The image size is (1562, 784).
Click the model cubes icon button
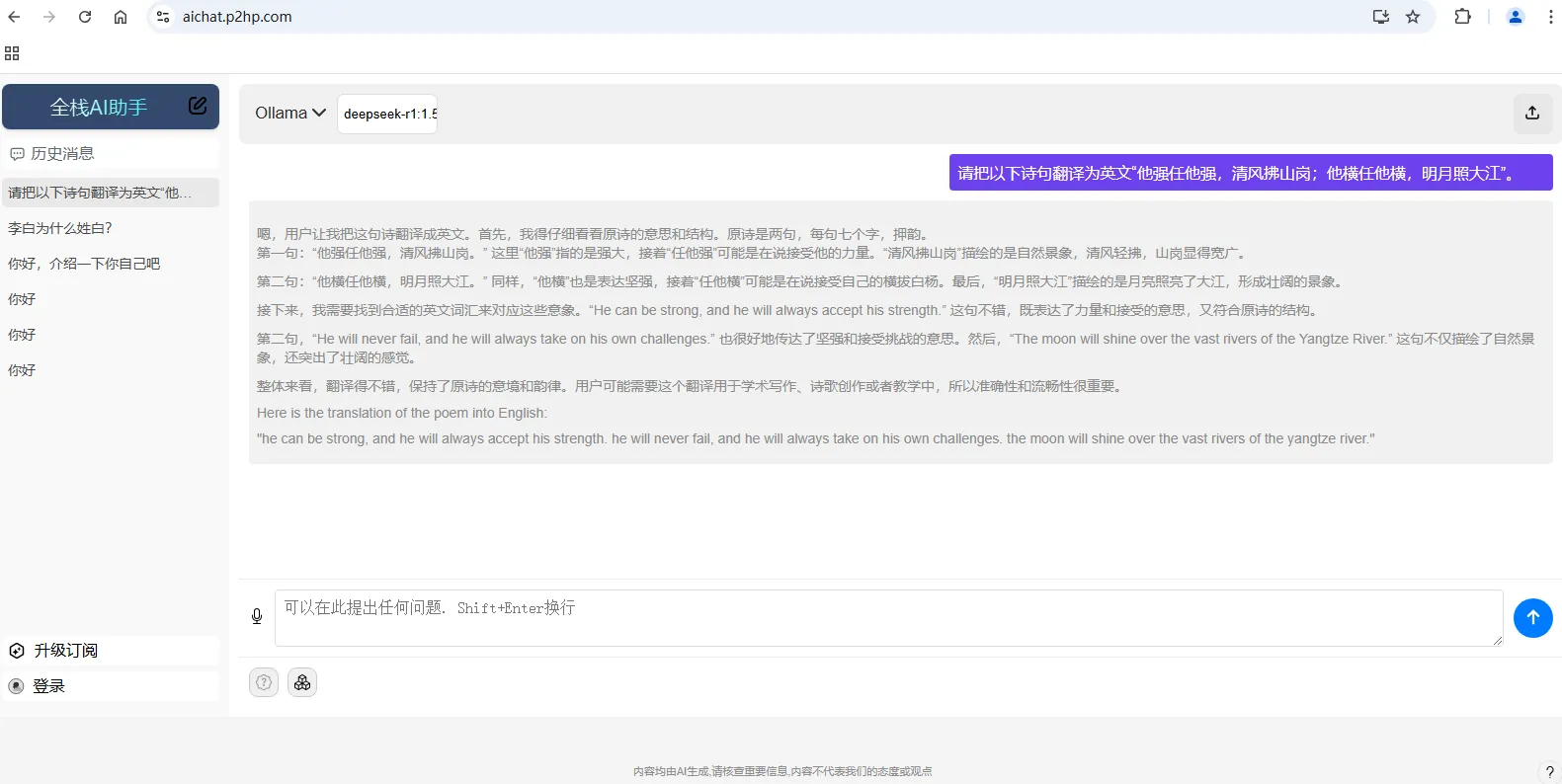[x=302, y=682]
